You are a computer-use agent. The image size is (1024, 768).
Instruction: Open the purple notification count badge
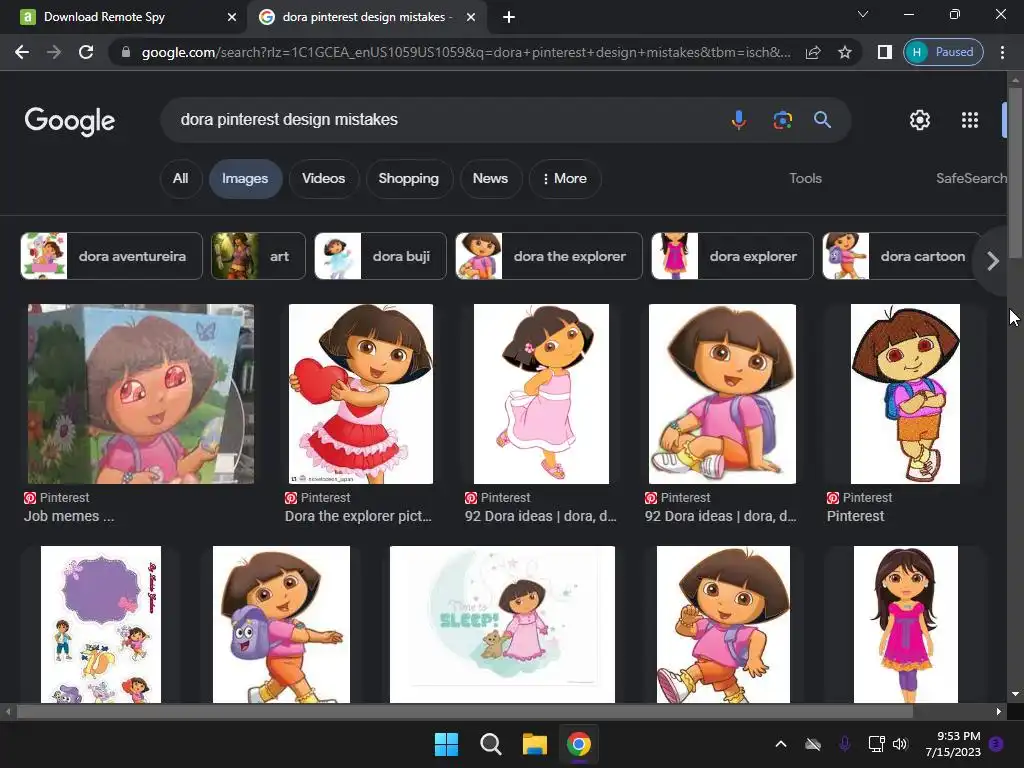click(996, 744)
